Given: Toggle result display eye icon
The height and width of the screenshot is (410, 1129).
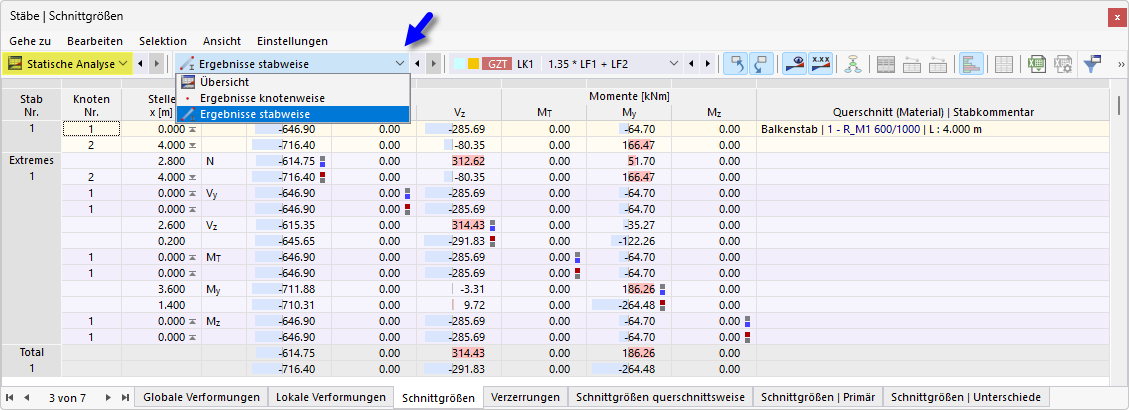Looking at the screenshot, I should pyautogui.click(x=795, y=63).
